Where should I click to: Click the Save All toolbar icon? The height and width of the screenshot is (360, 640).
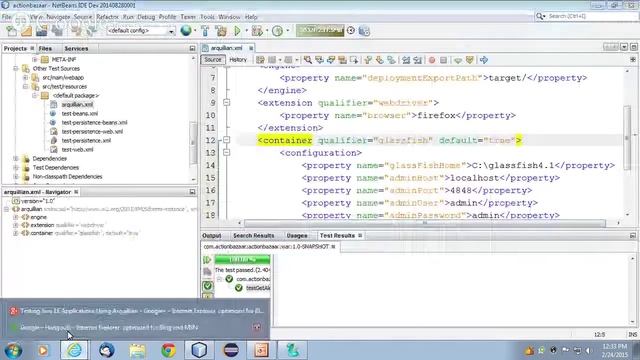[57, 31]
